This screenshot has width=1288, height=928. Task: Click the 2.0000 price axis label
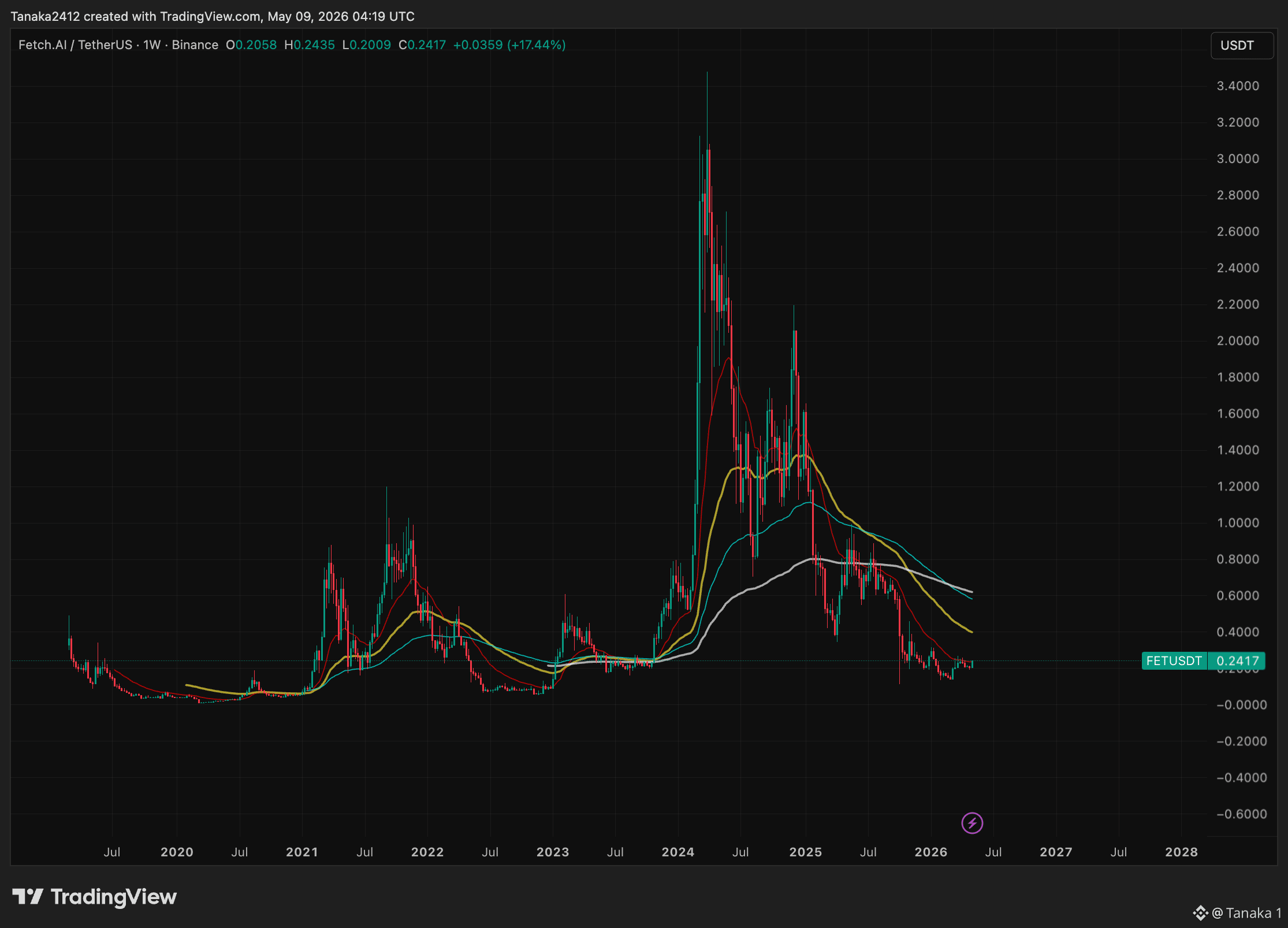1238,341
